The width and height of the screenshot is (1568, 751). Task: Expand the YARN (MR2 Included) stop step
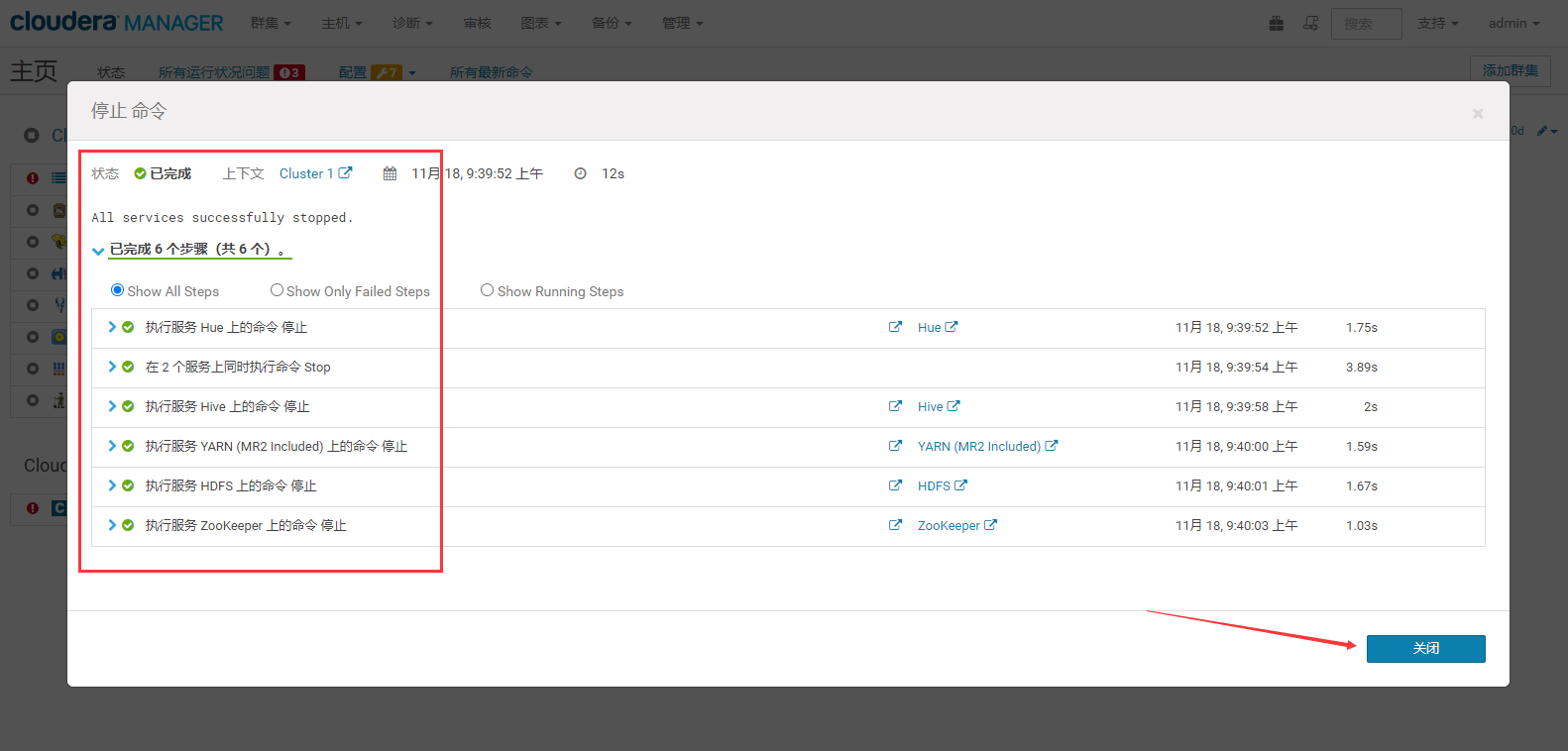coord(112,446)
